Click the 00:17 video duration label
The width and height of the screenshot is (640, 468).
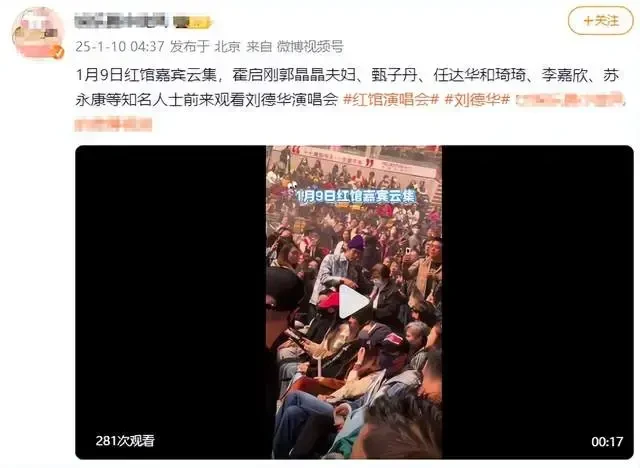pos(607,441)
